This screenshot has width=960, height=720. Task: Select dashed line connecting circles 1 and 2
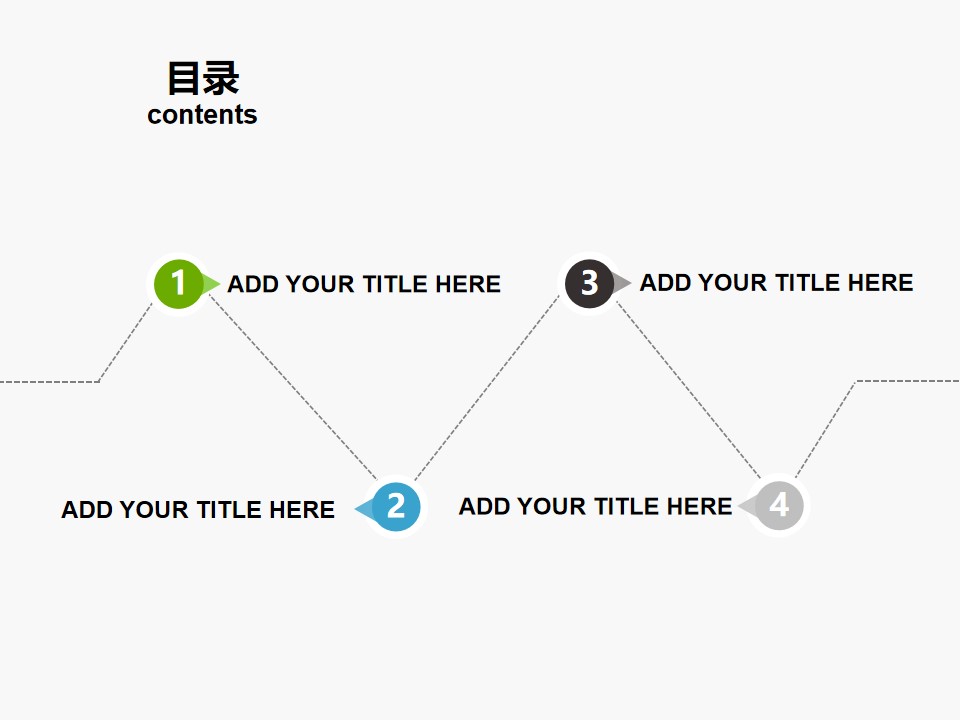tap(293, 387)
